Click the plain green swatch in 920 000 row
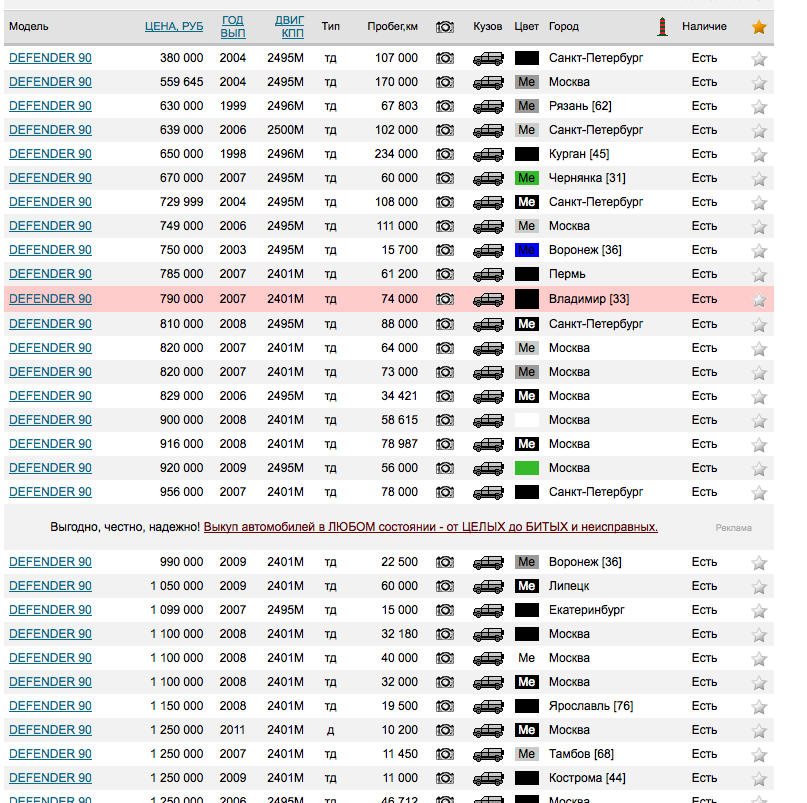The height and width of the screenshot is (803, 807). pos(527,468)
